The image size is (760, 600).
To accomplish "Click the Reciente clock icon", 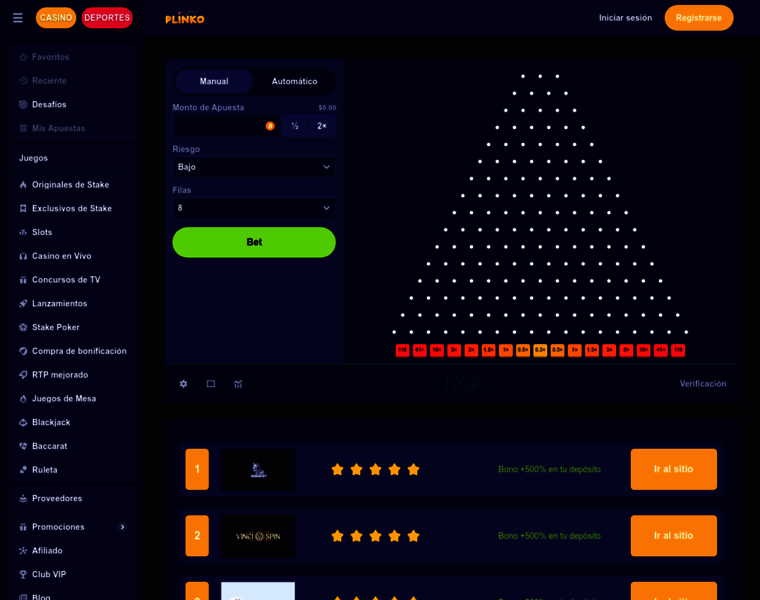I will [x=23, y=81].
